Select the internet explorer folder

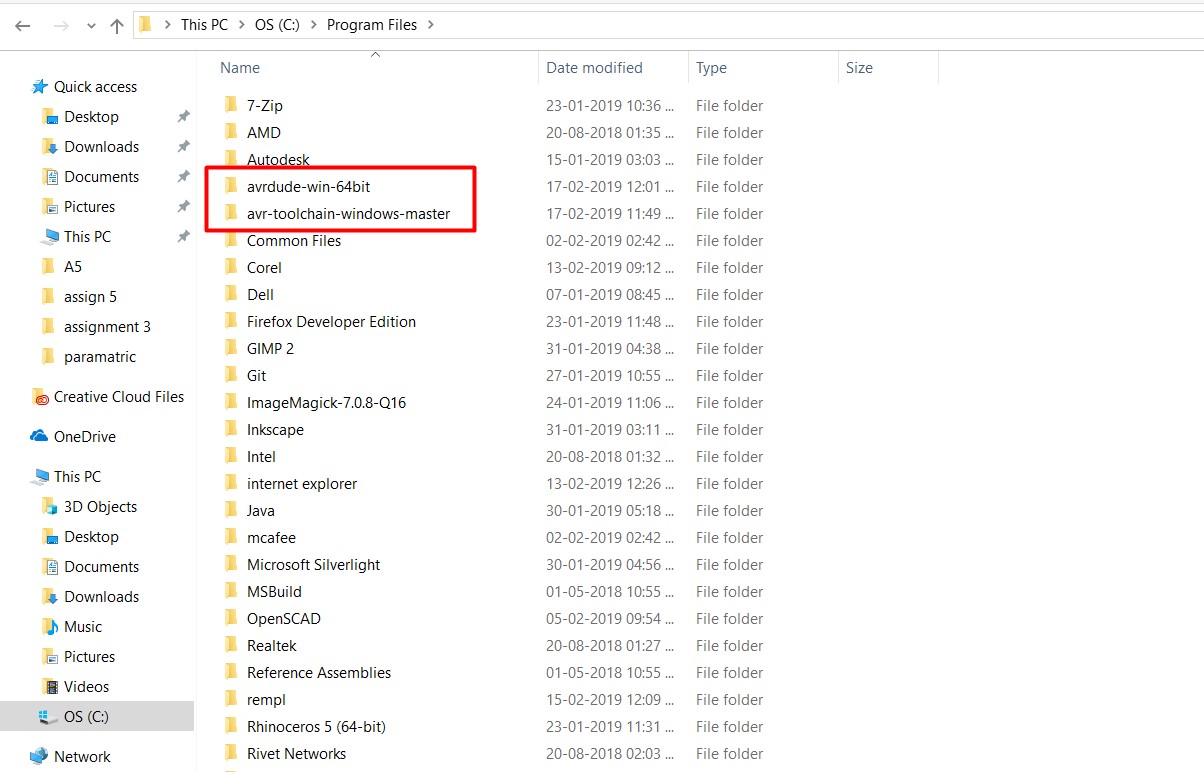302,484
